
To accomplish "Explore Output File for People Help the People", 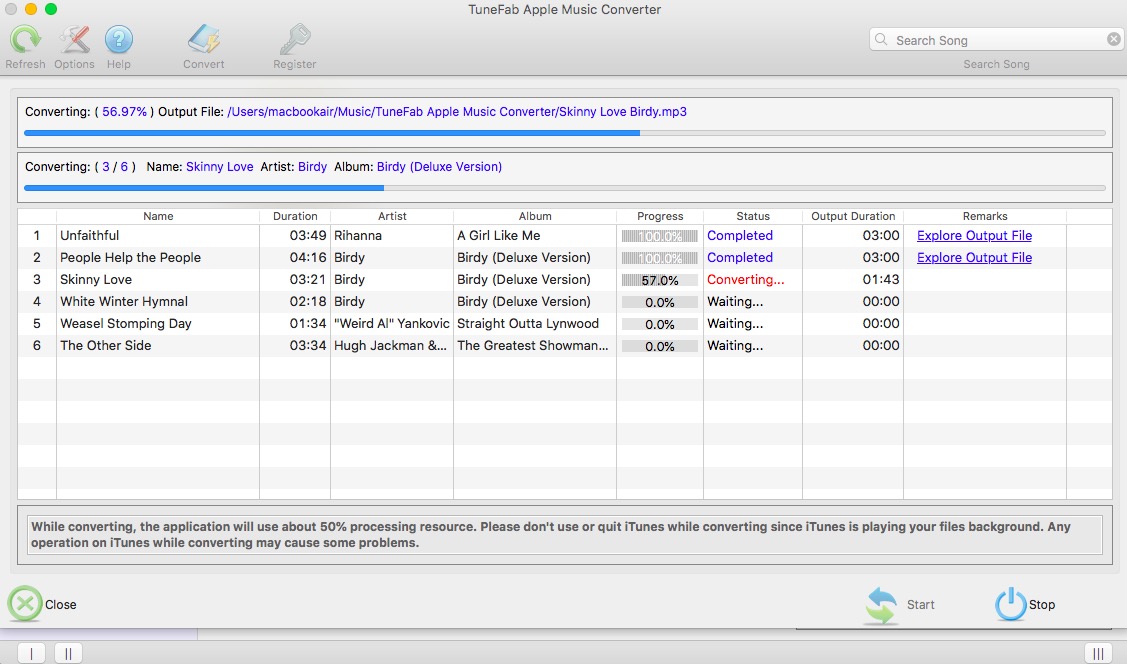I will (974, 257).
